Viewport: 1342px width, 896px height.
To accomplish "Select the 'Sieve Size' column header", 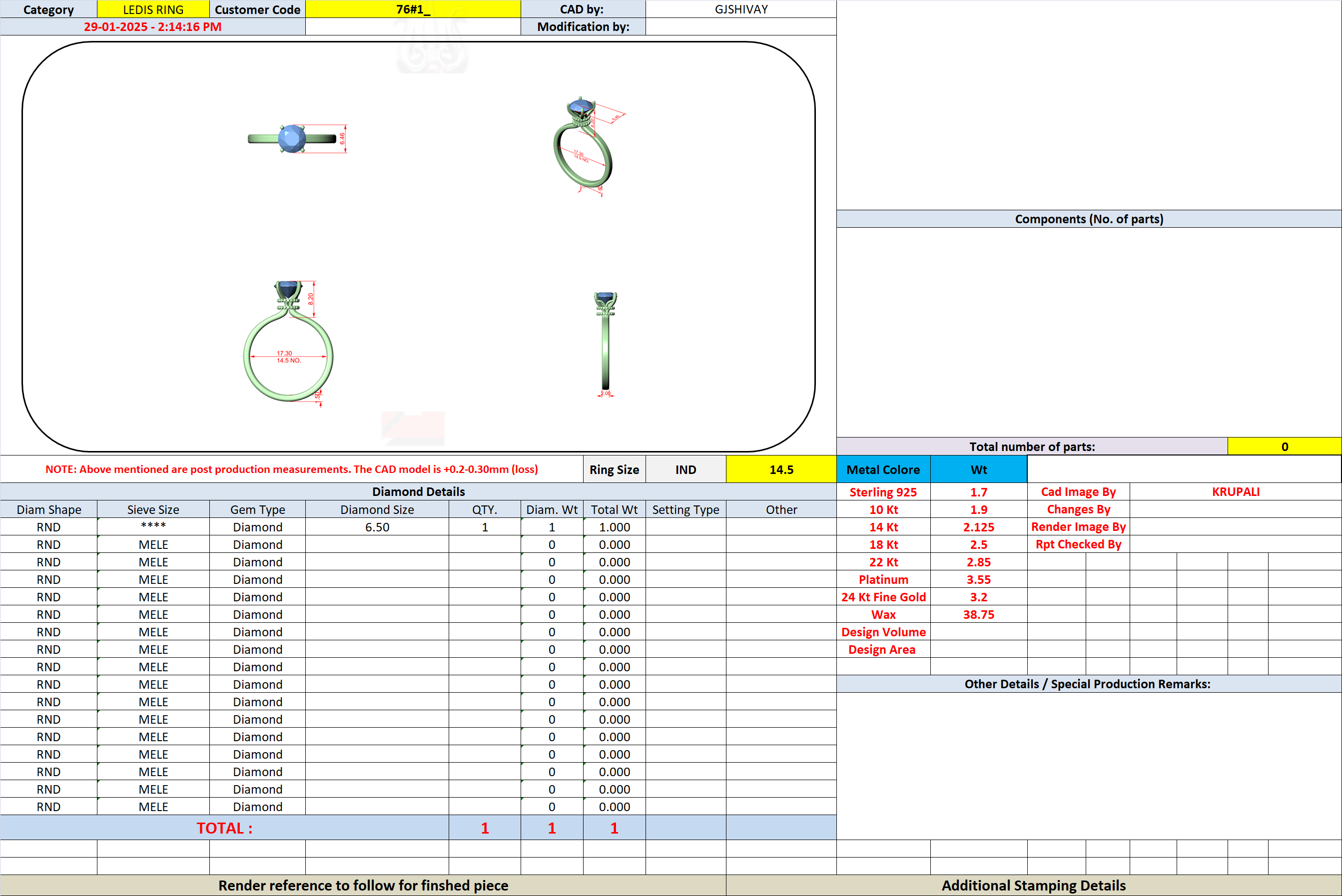I will pyautogui.click(x=153, y=509).
